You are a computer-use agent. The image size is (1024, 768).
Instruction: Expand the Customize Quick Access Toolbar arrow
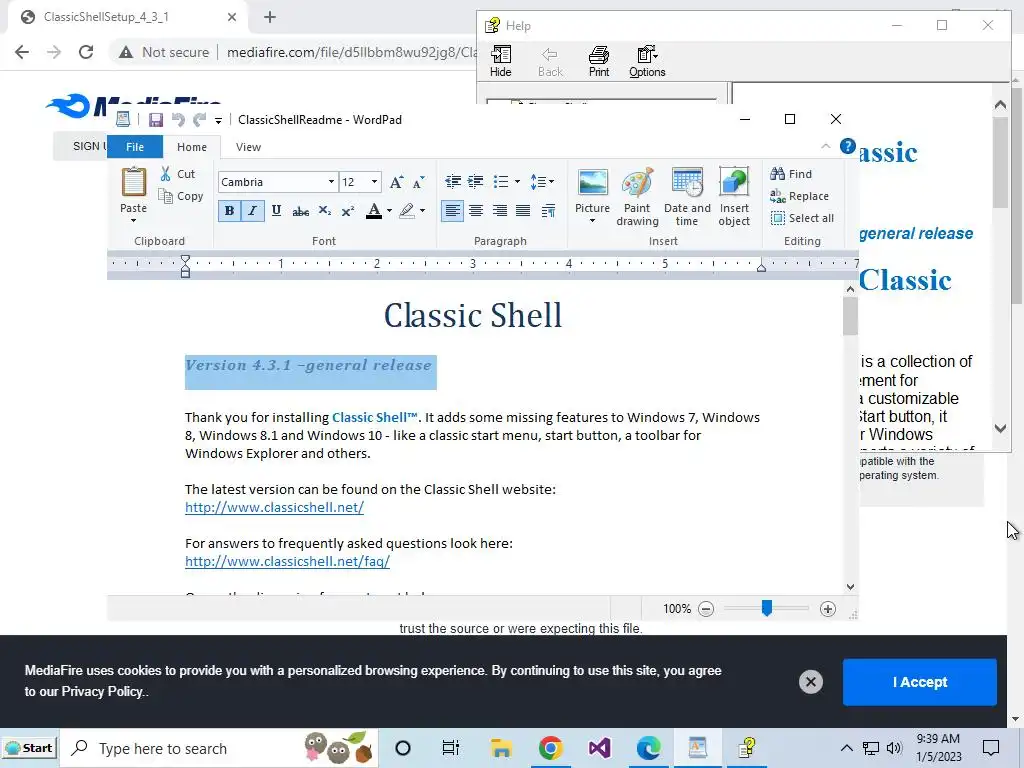[x=218, y=120]
